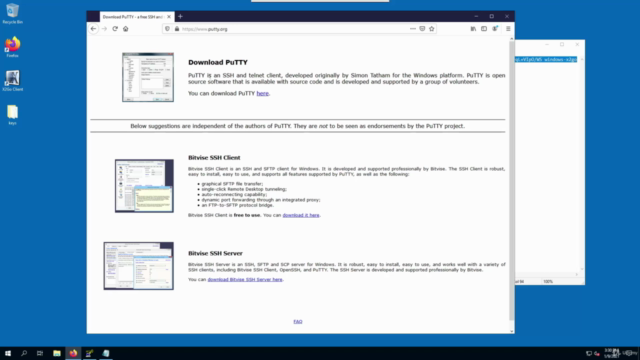The image size is (640, 360).
Task: Click the 'Bitvise SSH Client' heading
Action: click(x=214, y=158)
